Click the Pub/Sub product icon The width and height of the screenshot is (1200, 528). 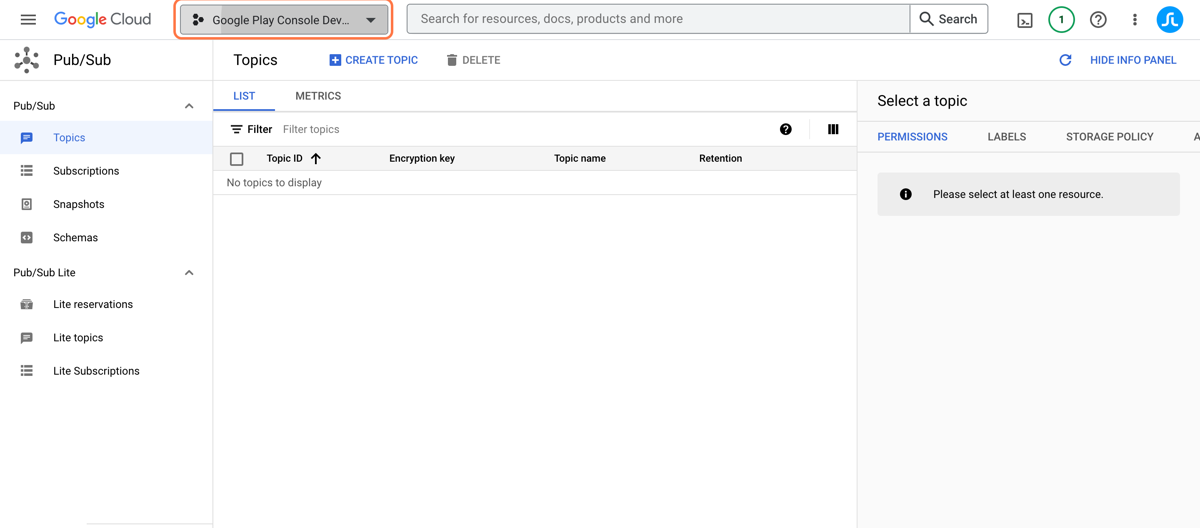pos(27,60)
